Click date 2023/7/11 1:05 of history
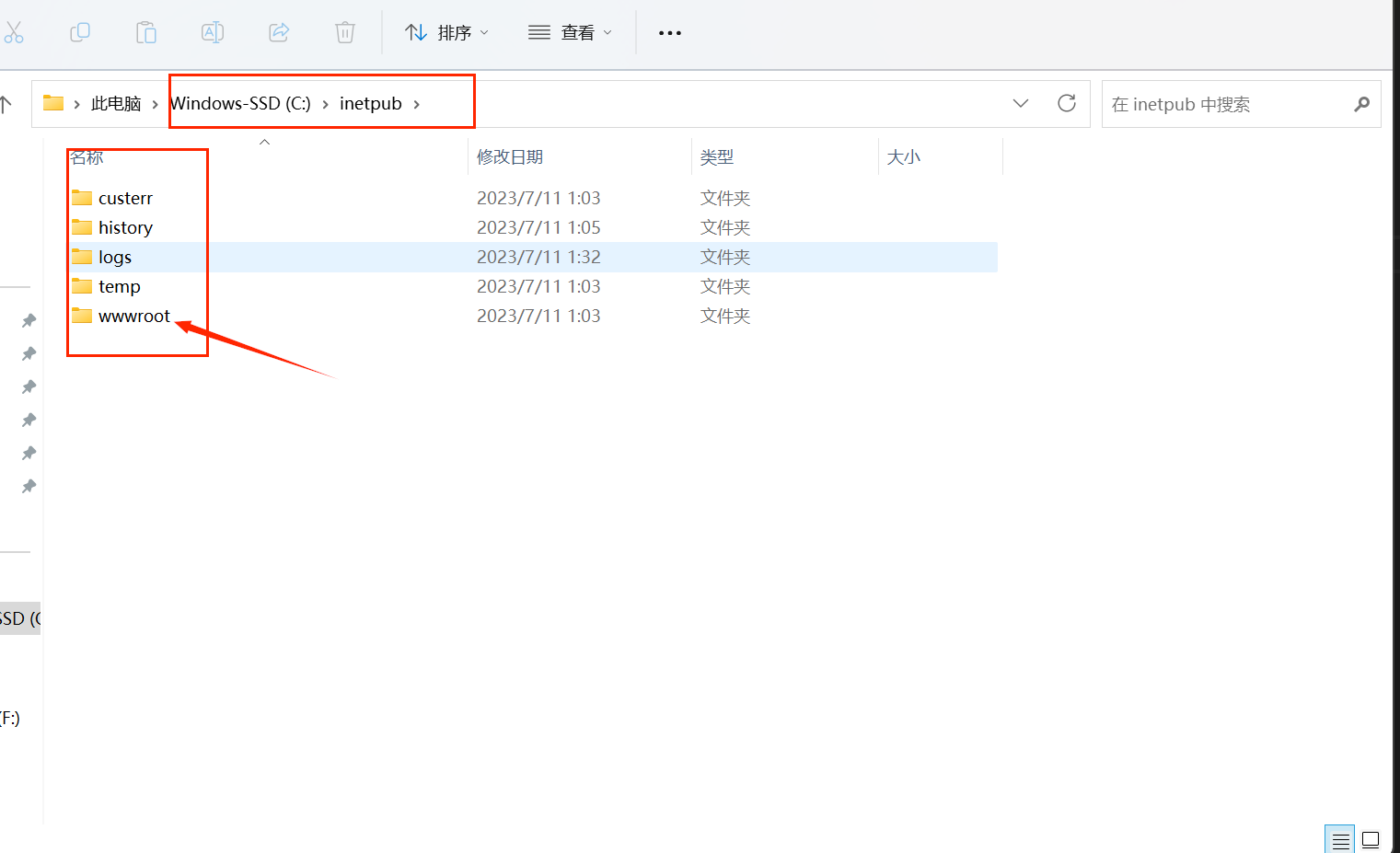1400x853 pixels. click(538, 227)
